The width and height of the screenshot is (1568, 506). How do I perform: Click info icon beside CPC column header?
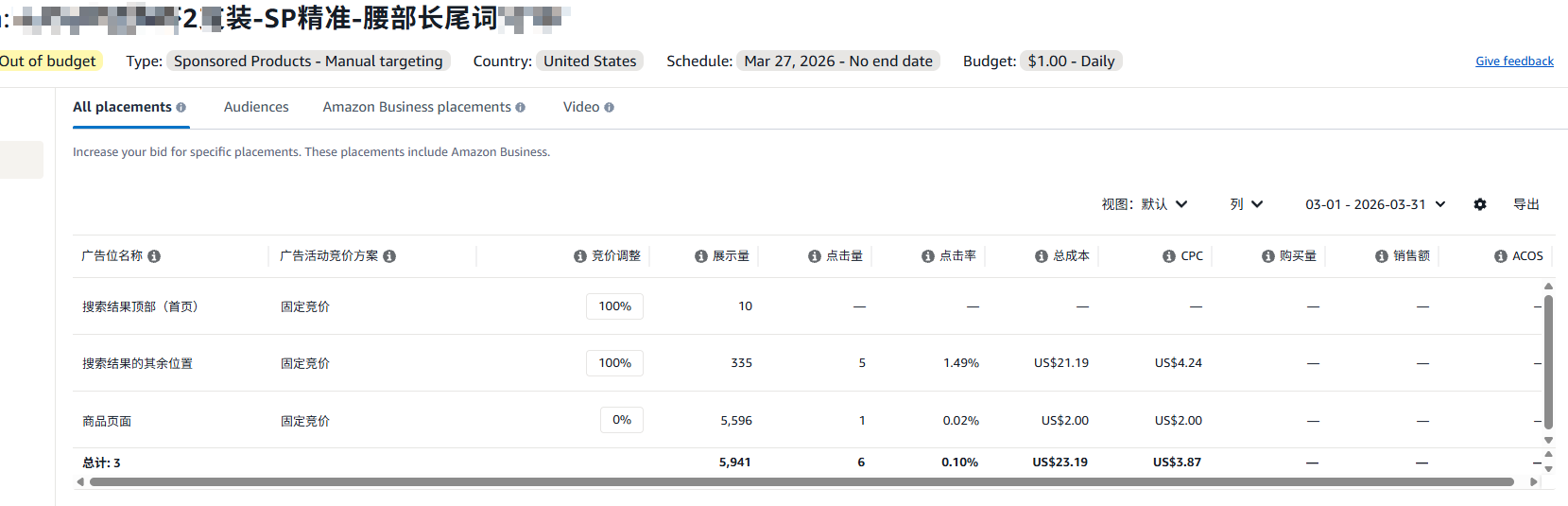[1169, 256]
